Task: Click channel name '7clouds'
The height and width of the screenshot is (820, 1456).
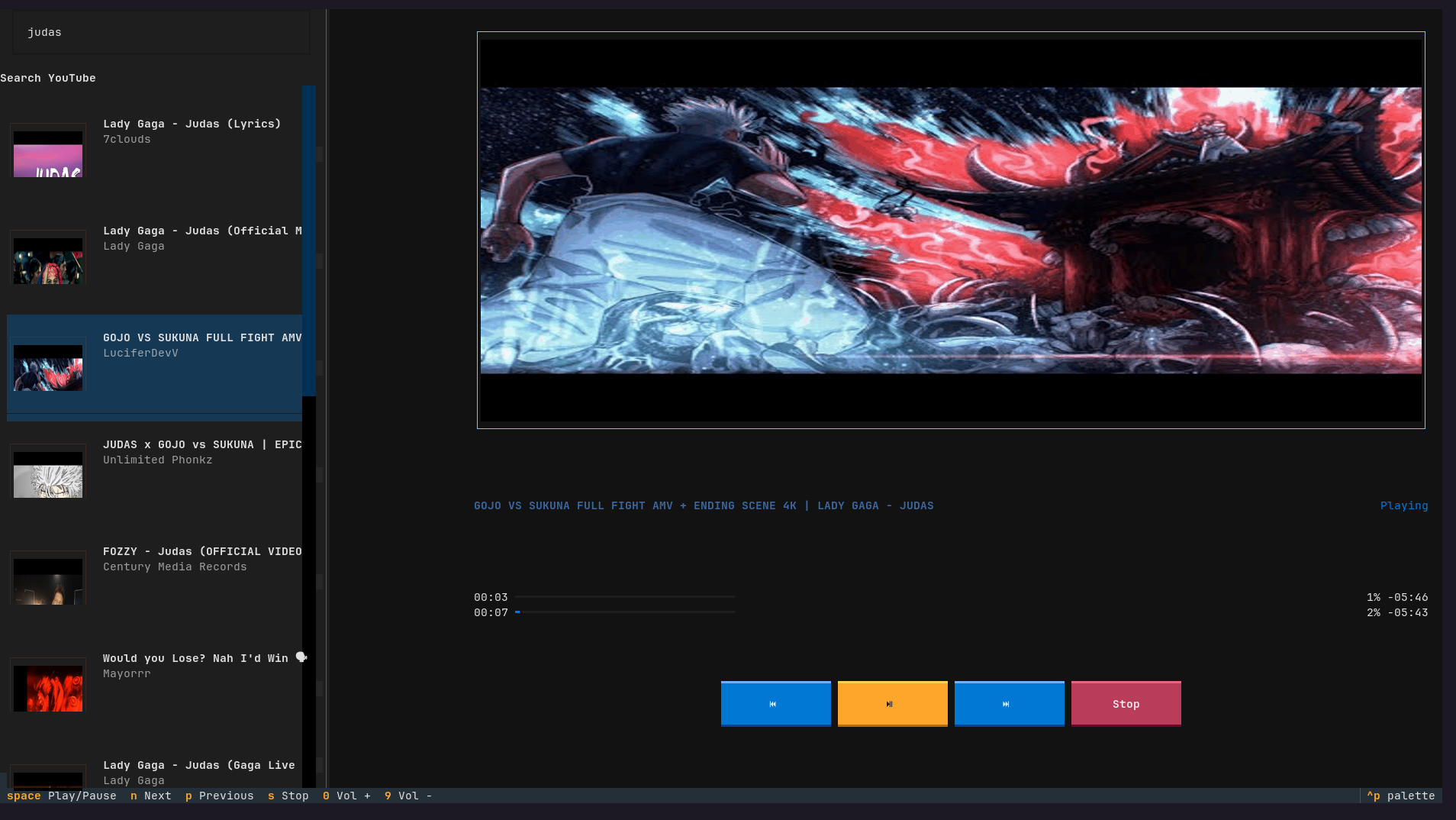Action: [x=127, y=139]
